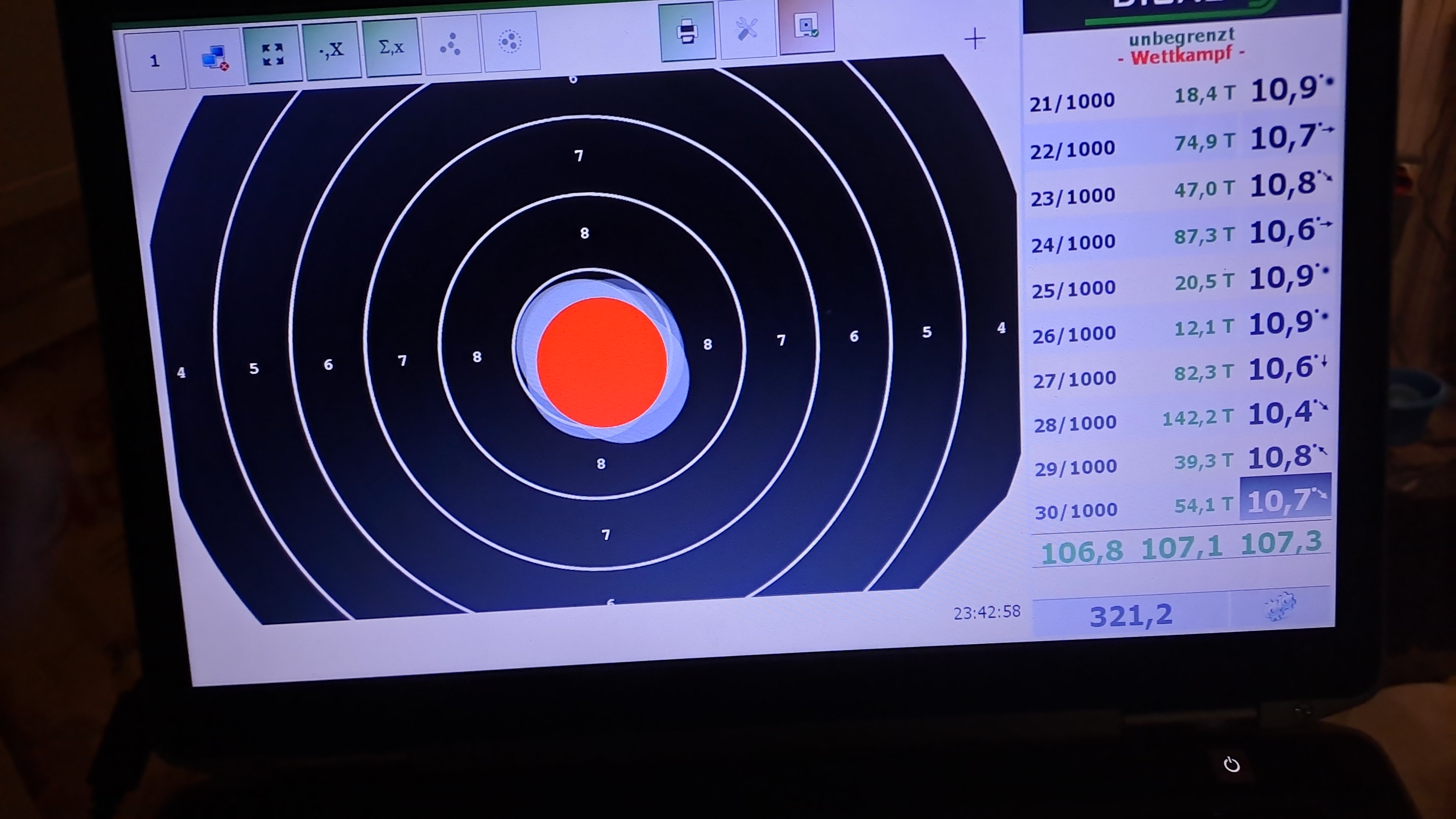Click the scattered shot dots icon
The width and height of the screenshot is (1456, 819).
coord(450,44)
